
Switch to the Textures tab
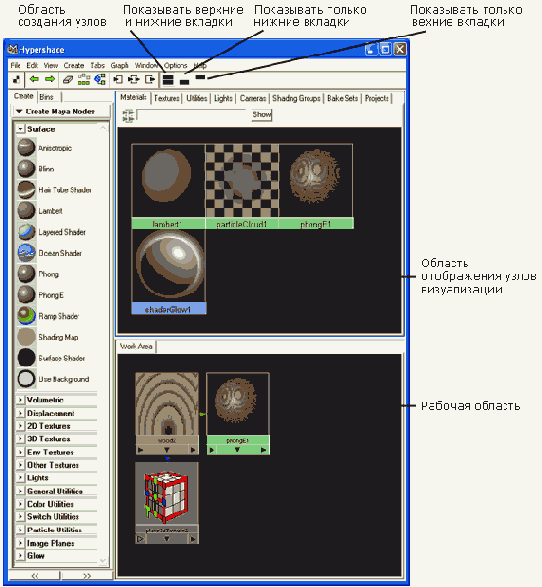coord(167,98)
